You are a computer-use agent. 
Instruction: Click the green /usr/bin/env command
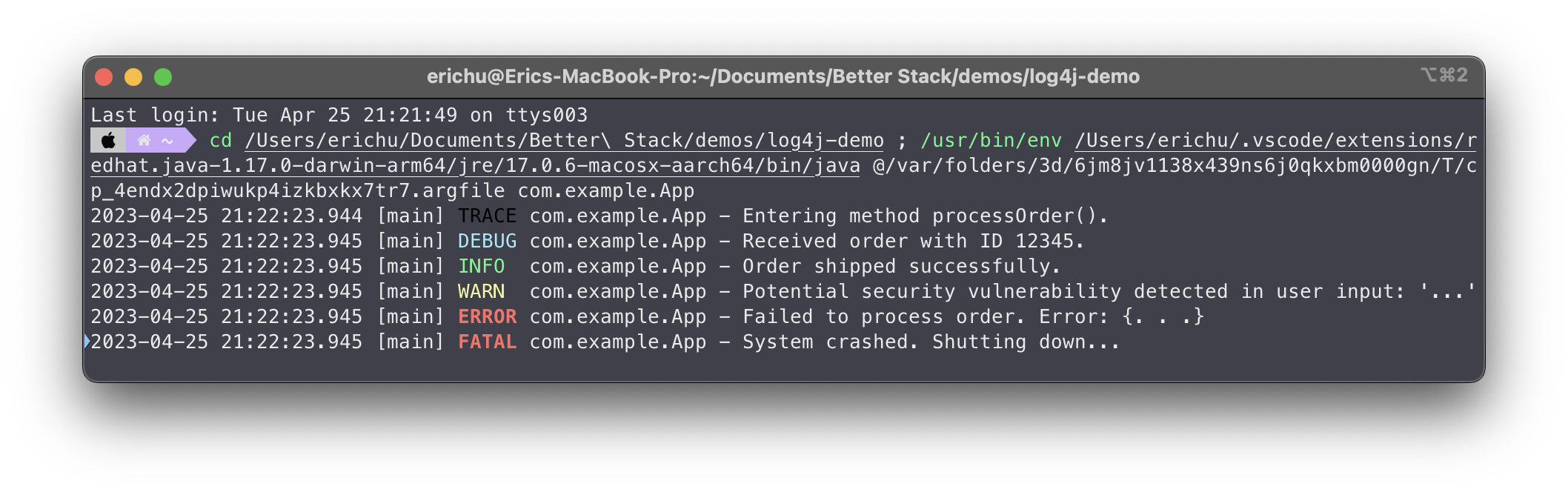991,141
